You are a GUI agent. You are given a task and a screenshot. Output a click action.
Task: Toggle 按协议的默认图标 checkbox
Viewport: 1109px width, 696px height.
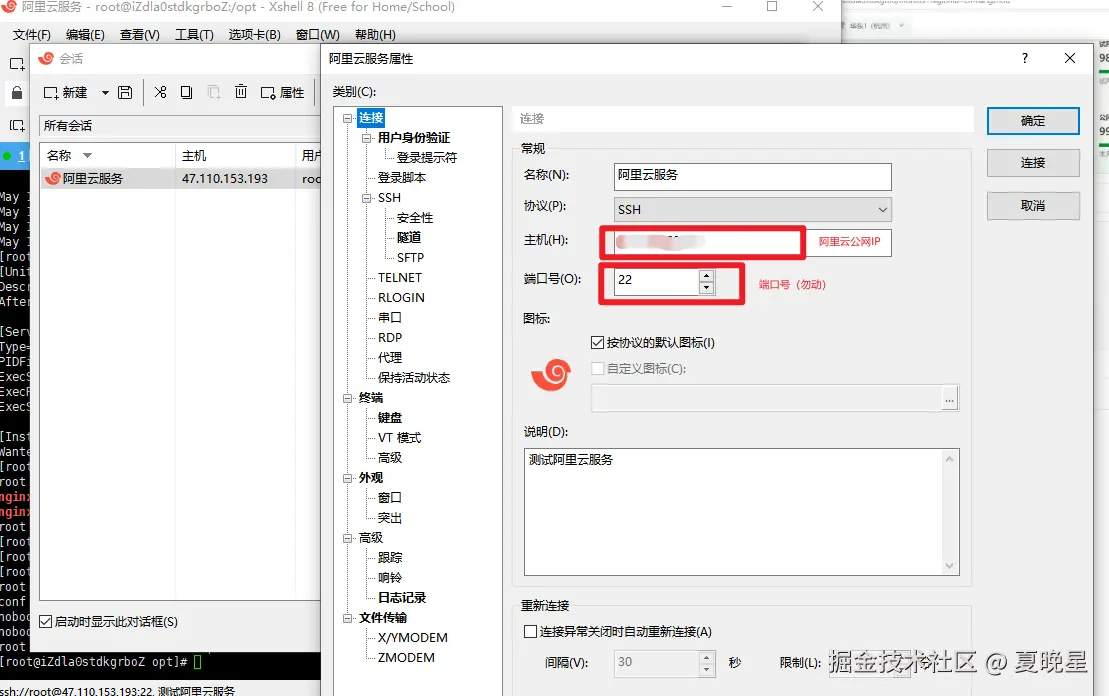(598, 343)
